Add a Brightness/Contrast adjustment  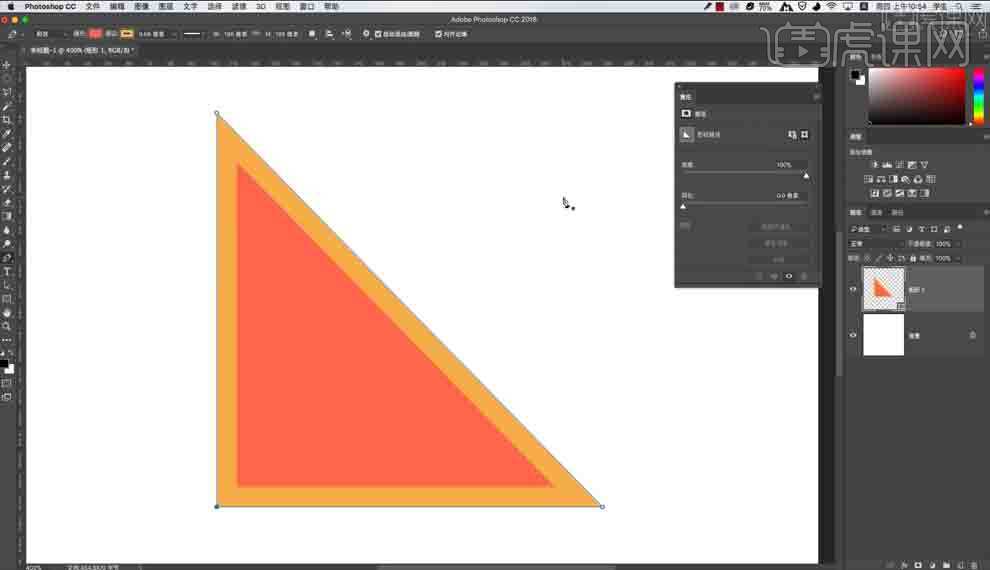[x=874, y=165]
